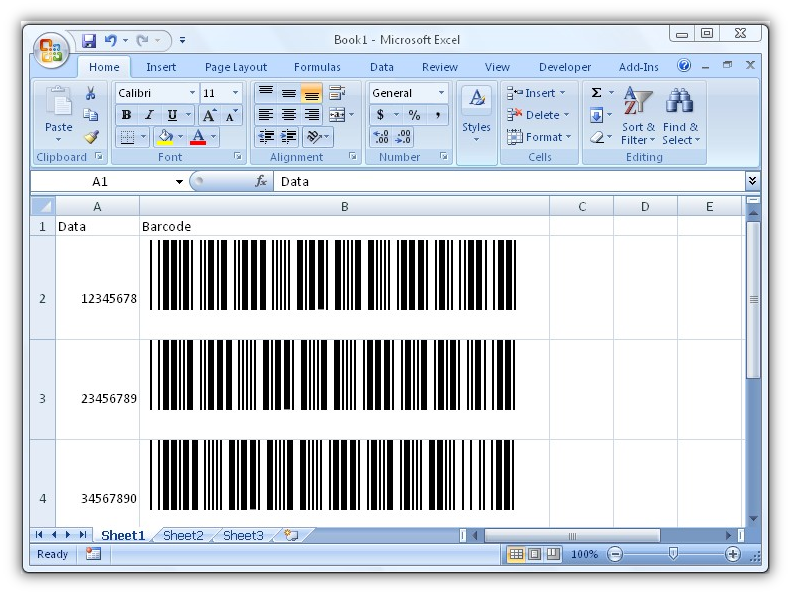Toggle Bottom Align alignment
Image resolution: width=791 pixels, height=595 pixels.
point(311,93)
